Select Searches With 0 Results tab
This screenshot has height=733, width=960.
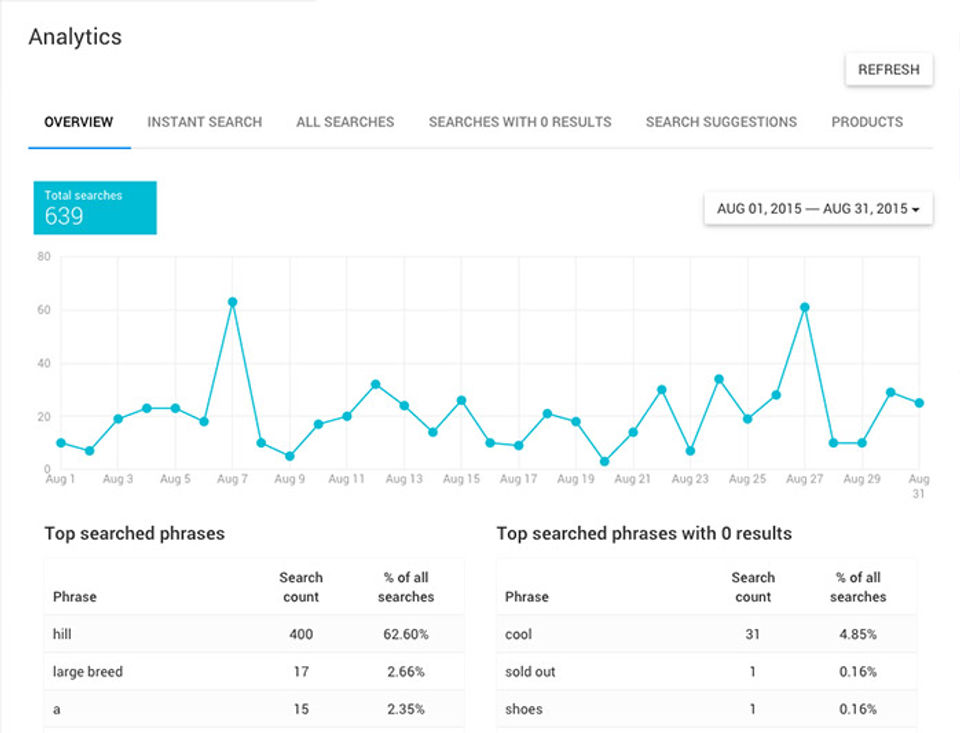[519, 122]
